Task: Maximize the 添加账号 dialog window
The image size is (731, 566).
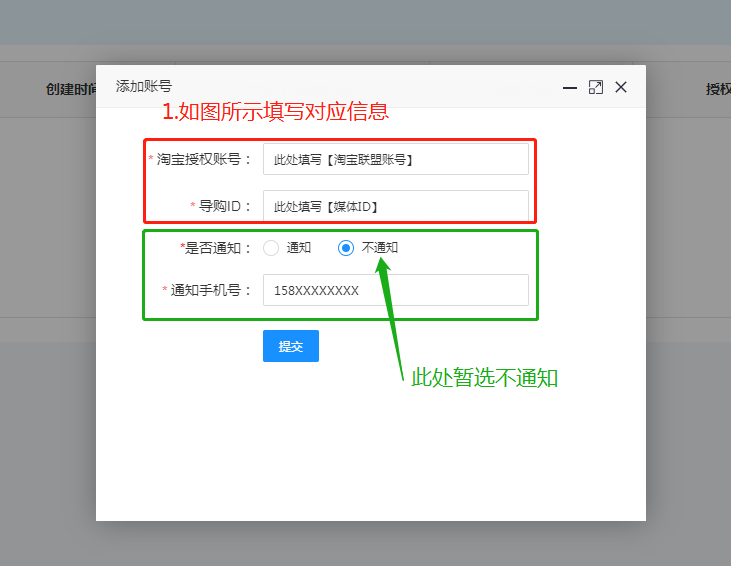Action: tap(596, 88)
